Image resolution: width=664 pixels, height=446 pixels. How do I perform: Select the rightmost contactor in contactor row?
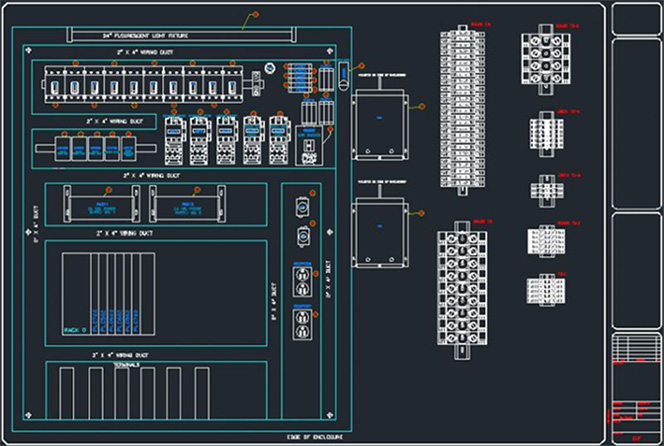coord(279,141)
